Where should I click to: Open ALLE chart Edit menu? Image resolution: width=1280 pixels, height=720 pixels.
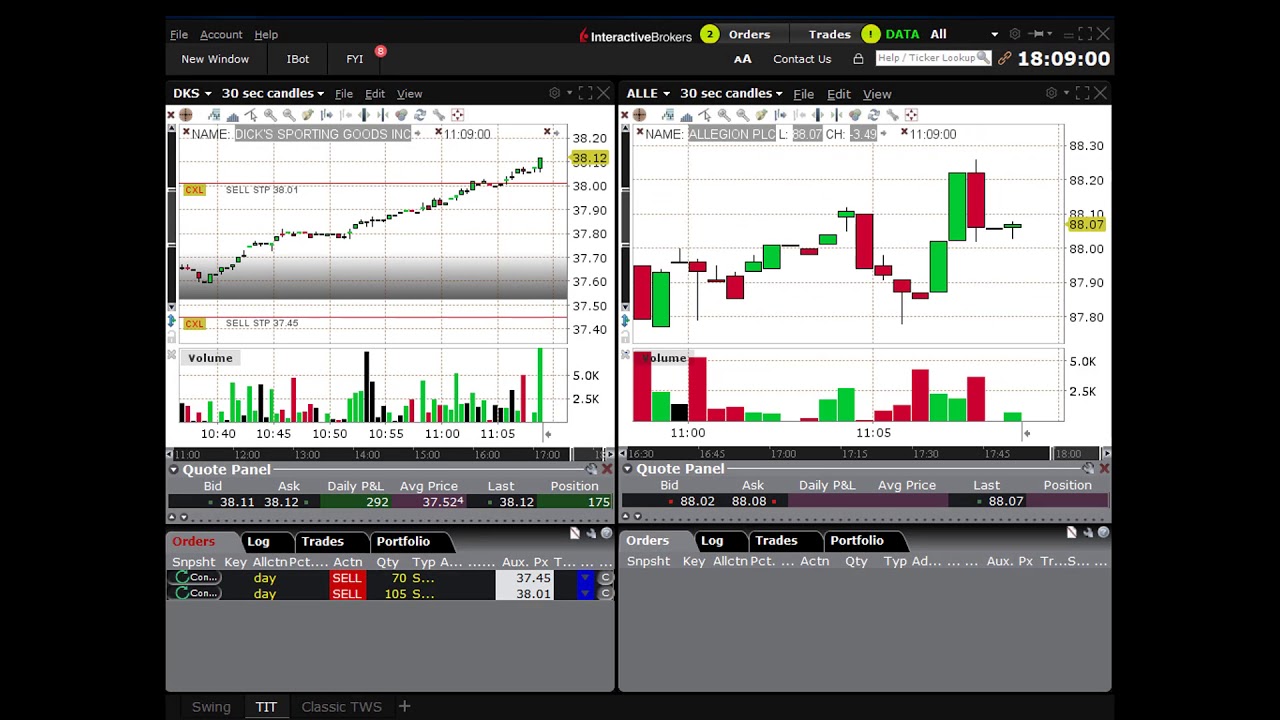click(x=838, y=94)
